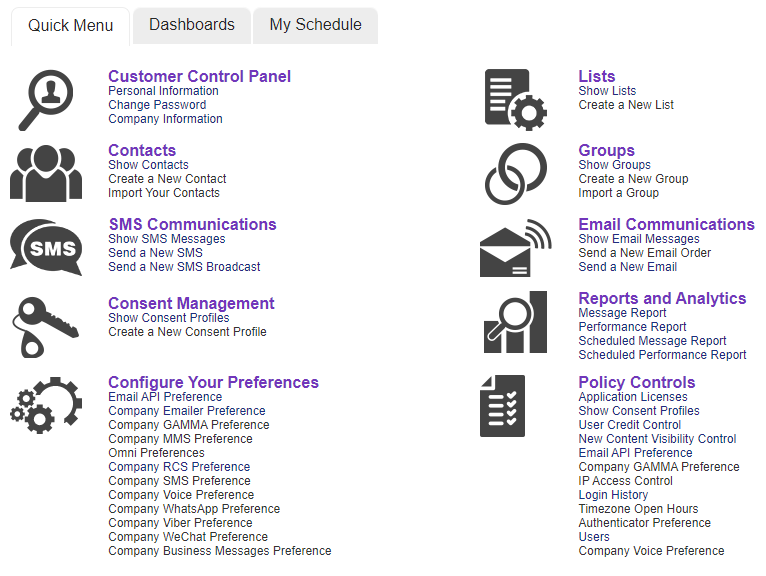
Task: Click the Groups interlocking rings icon
Action: (515, 173)
